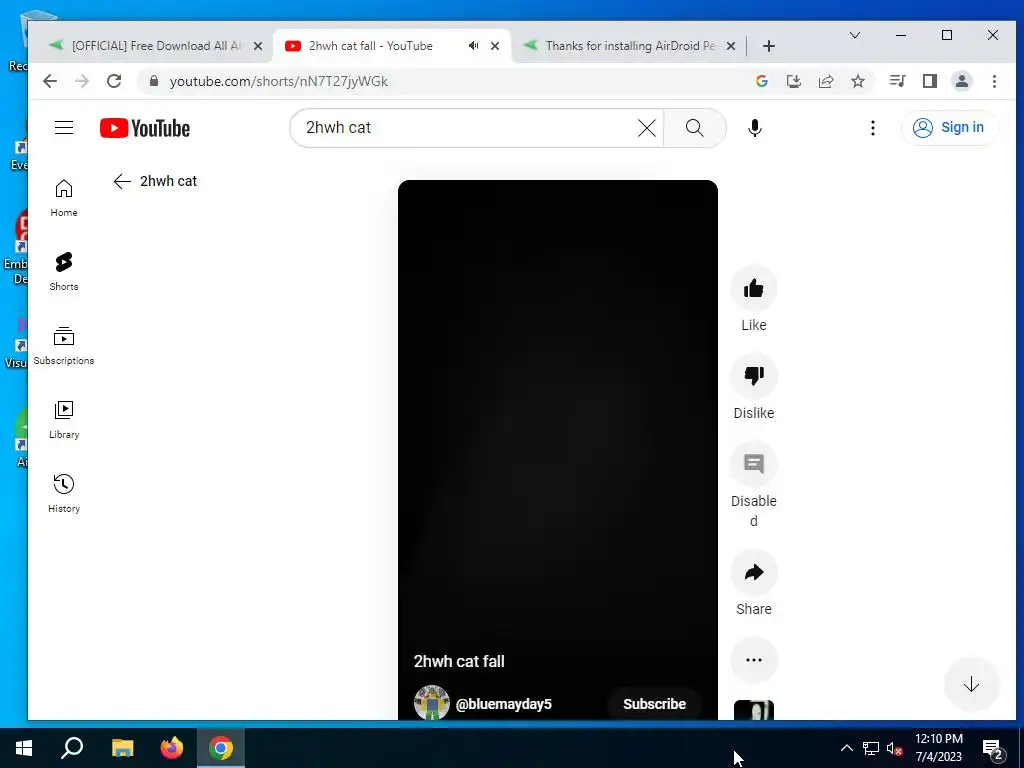Open the notification center
The image size is (1024, 768).
(x=993, y=748)
